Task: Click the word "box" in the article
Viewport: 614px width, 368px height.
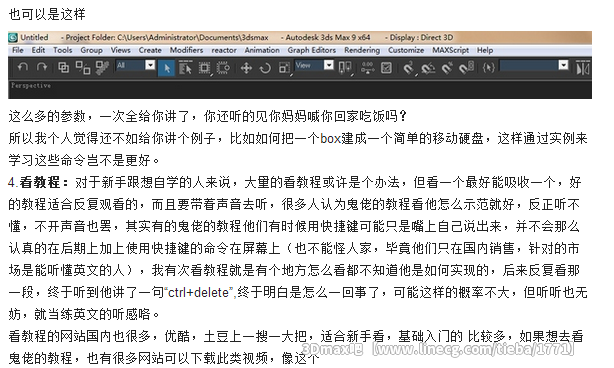Action: pyautogui.click(x=330, y=138)
